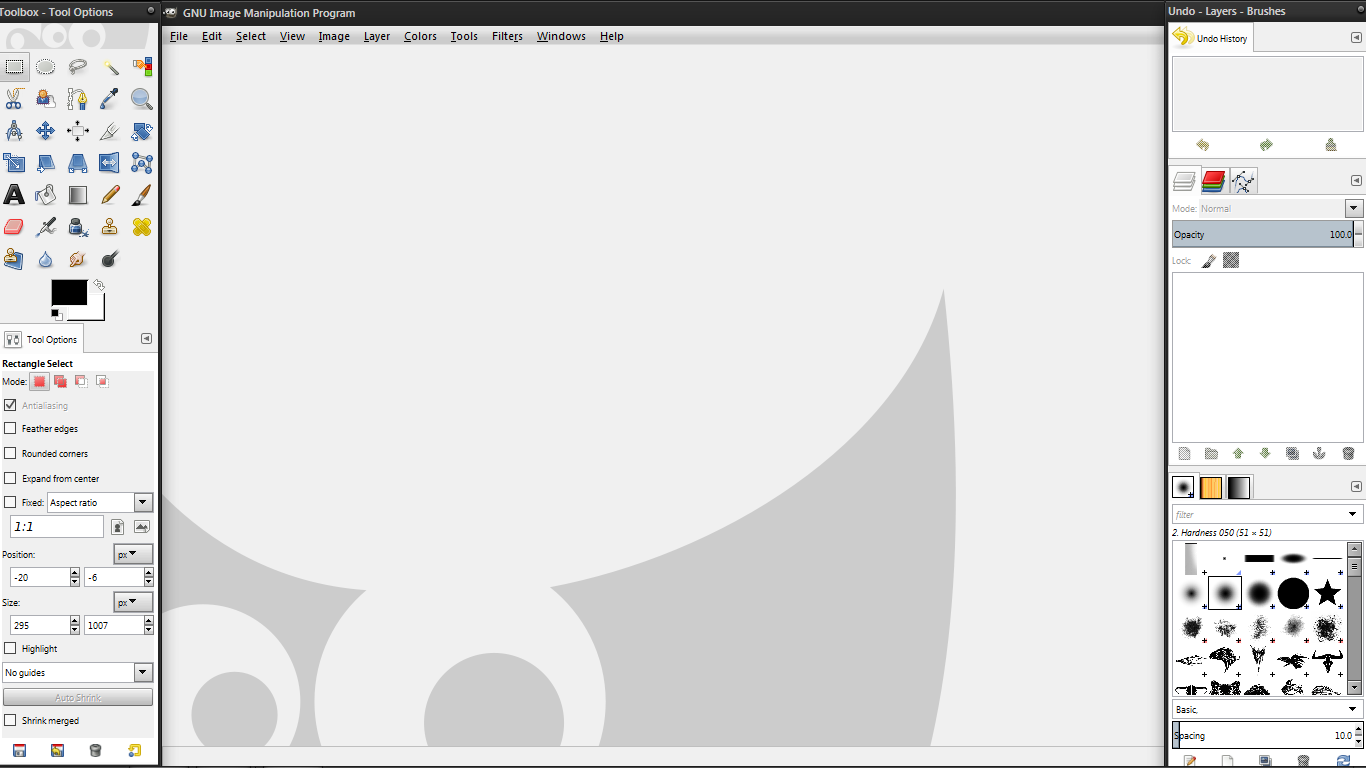Switch to the Patterns tab
The width and height of the screenshot is (1366, 768).
[x=1211, y=487]
